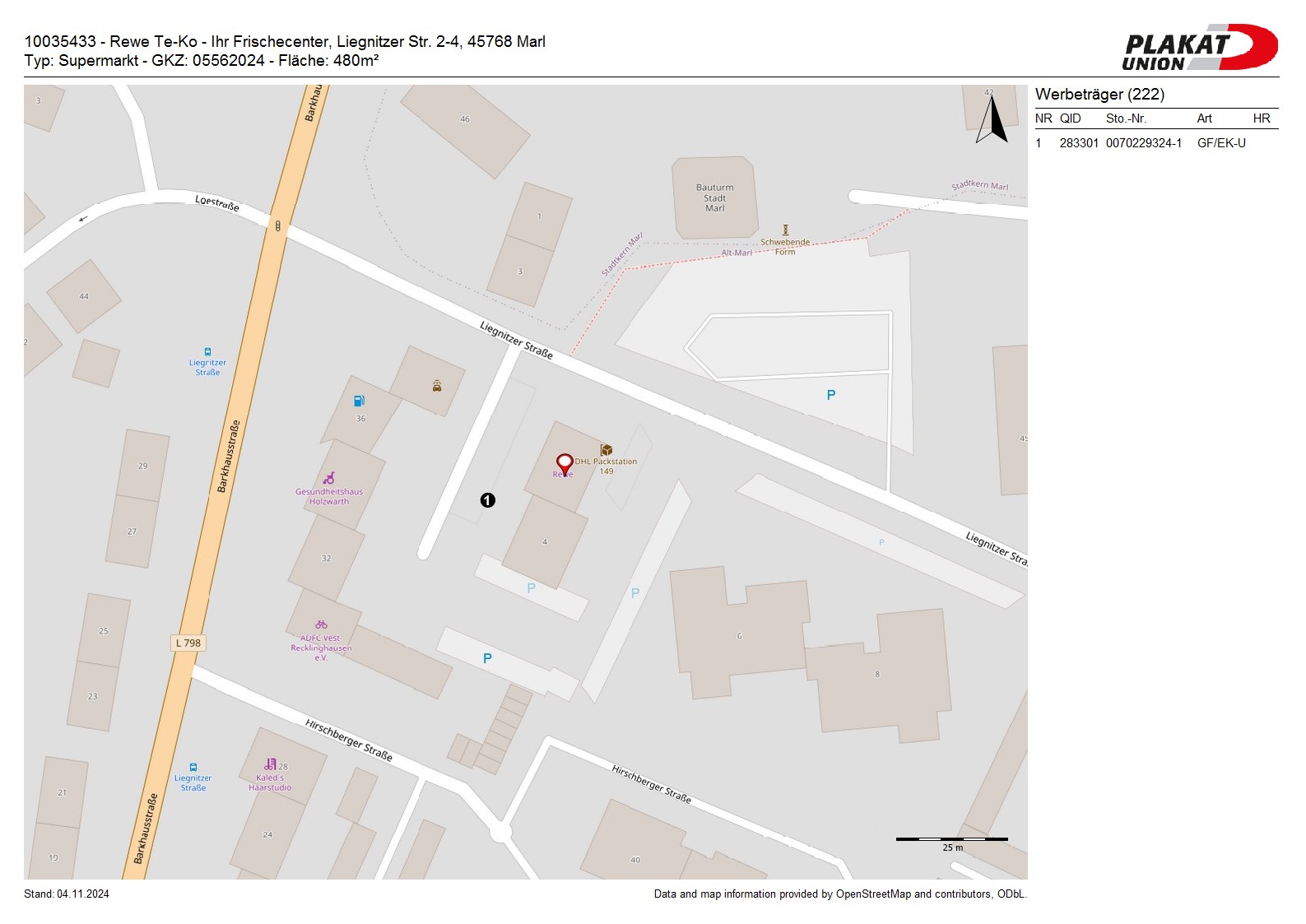1306x924 pixels.
Task: Click the Gesundheitshaus Holzwarth wheelchair icon
Action: 329,478
